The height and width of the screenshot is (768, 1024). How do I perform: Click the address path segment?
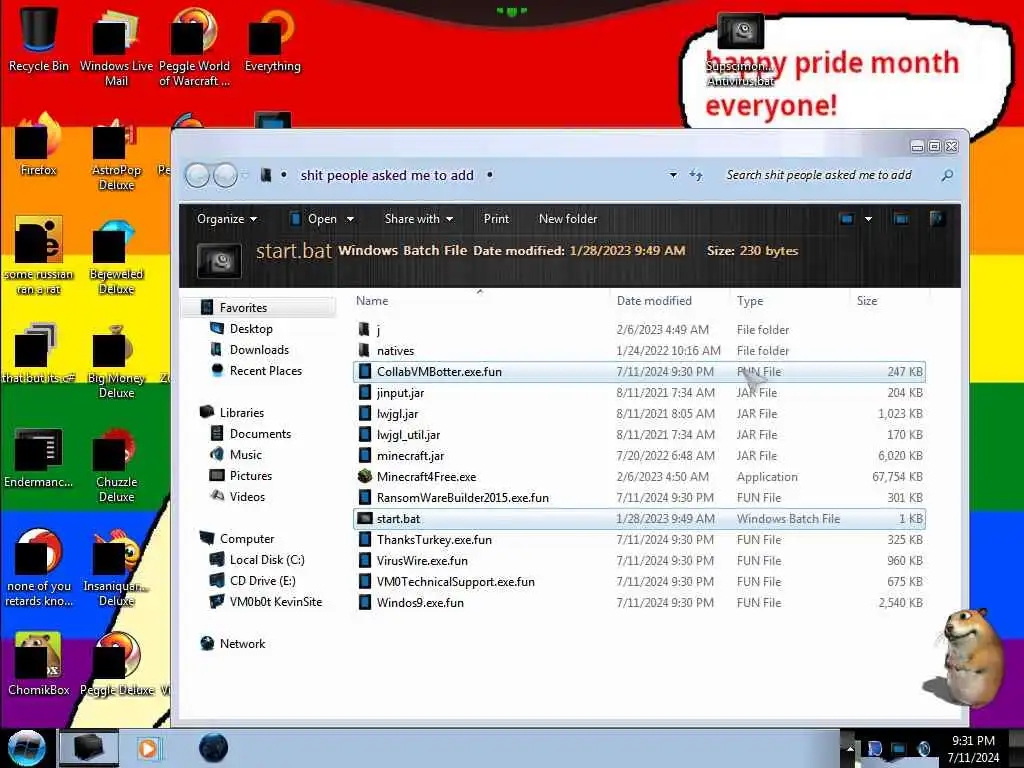(387, 175)
